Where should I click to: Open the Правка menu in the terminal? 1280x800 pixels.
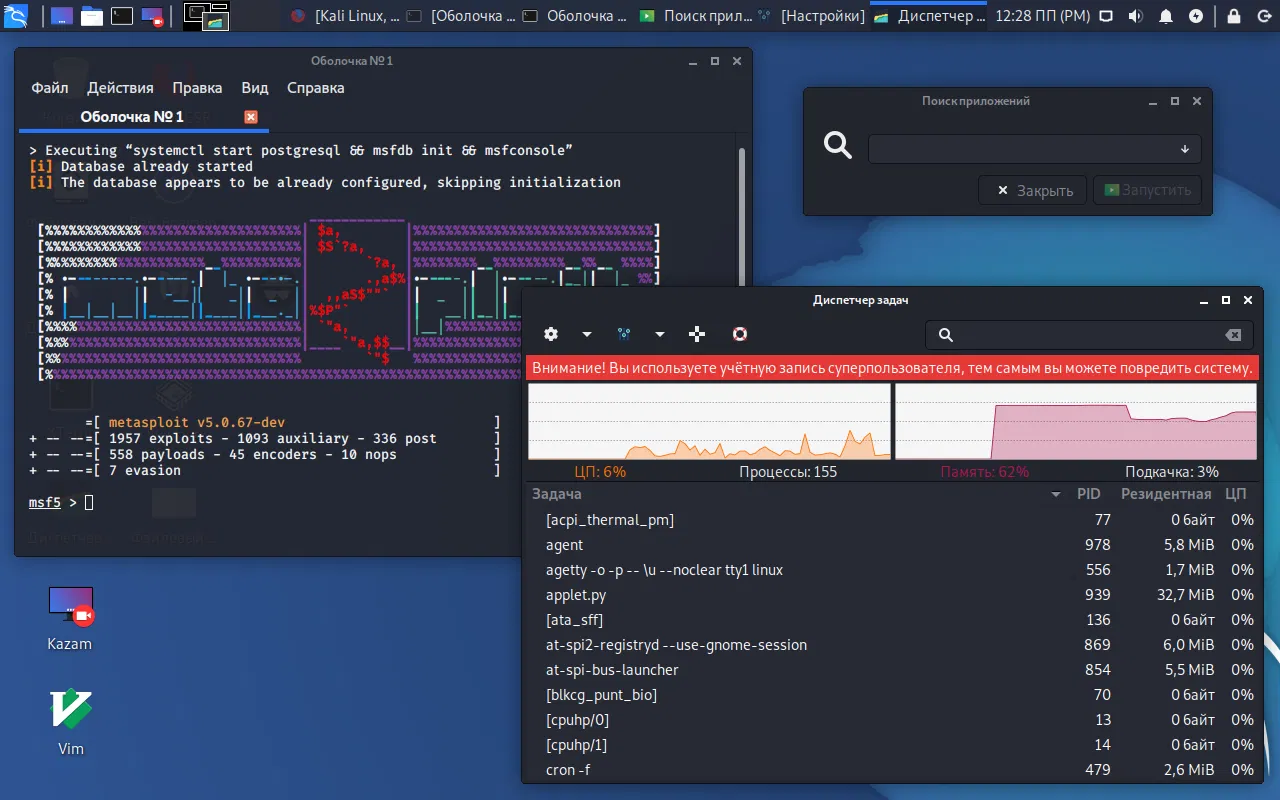(197, 88)
